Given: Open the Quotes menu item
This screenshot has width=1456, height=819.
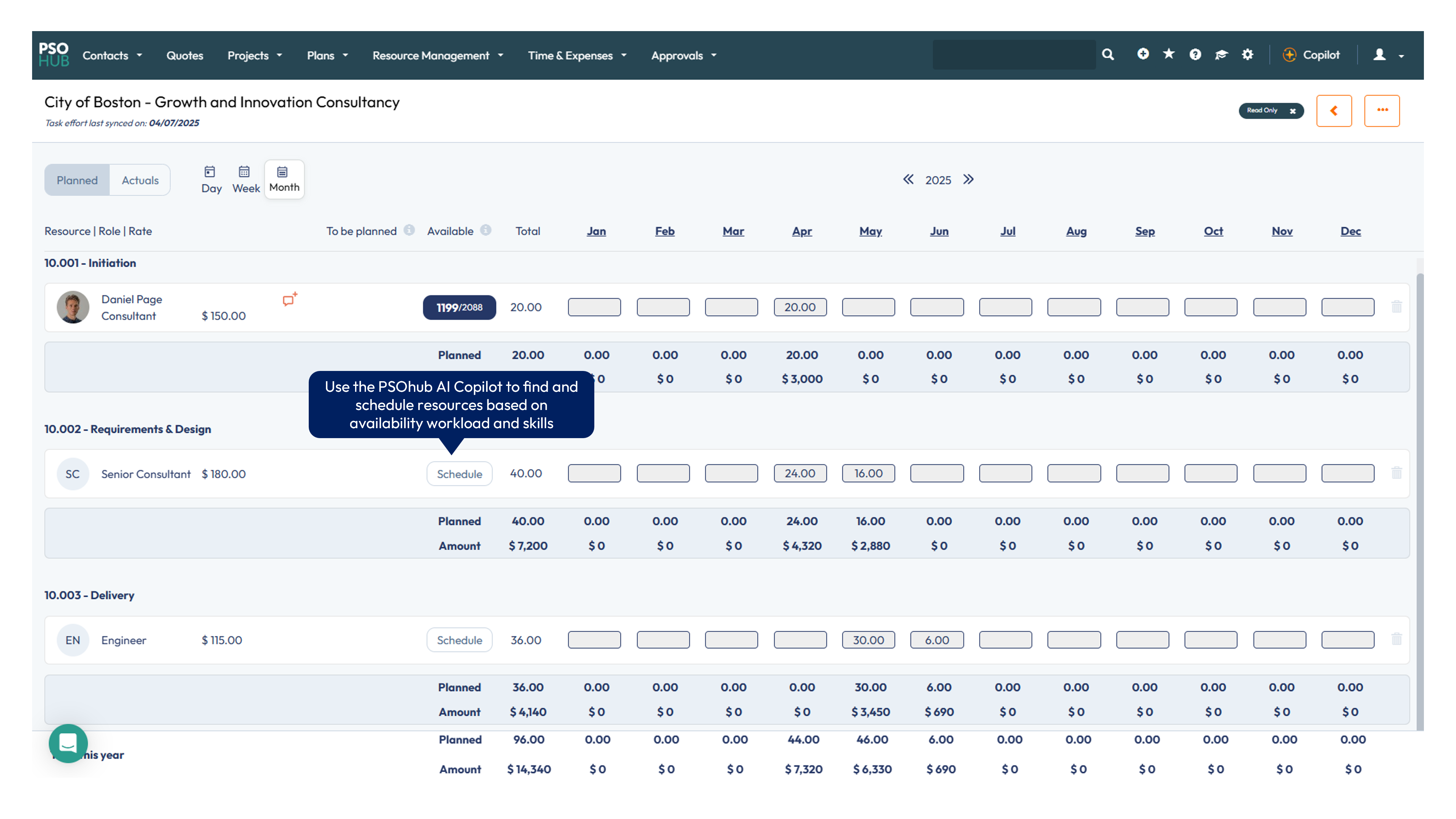Looking at the screenshot, I should click(x=184, y=55).
